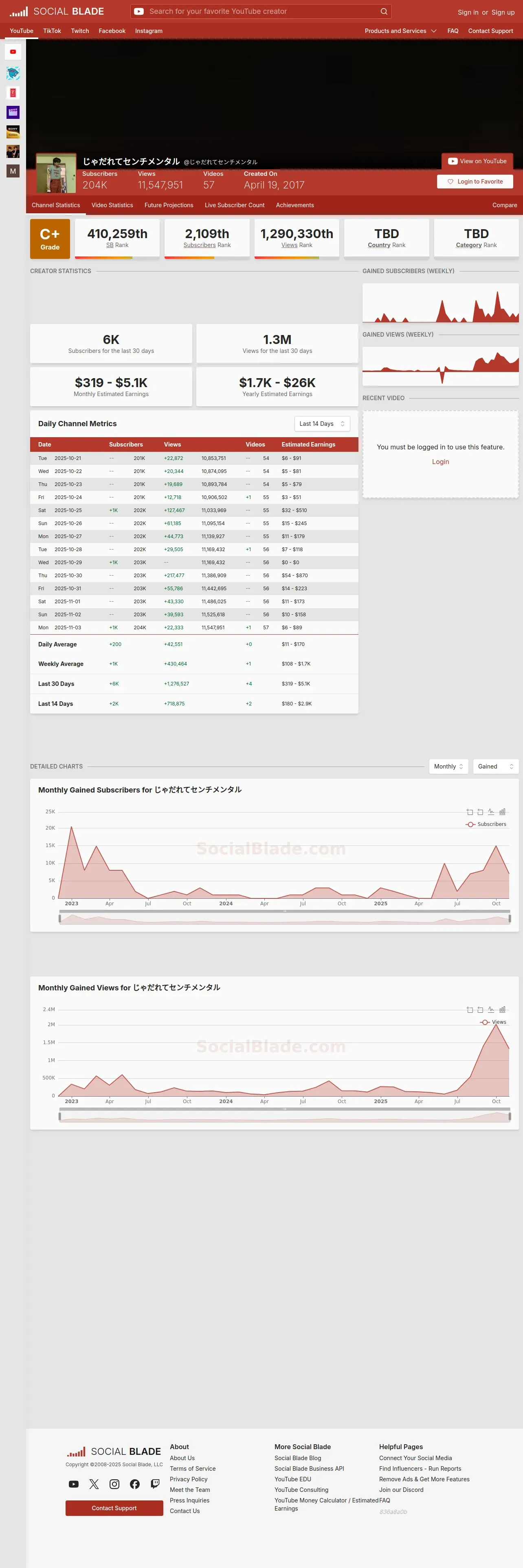Click the Social Blade logo in the header
This screenshot has width=523, height=1568.
click(x=57, y=11)
